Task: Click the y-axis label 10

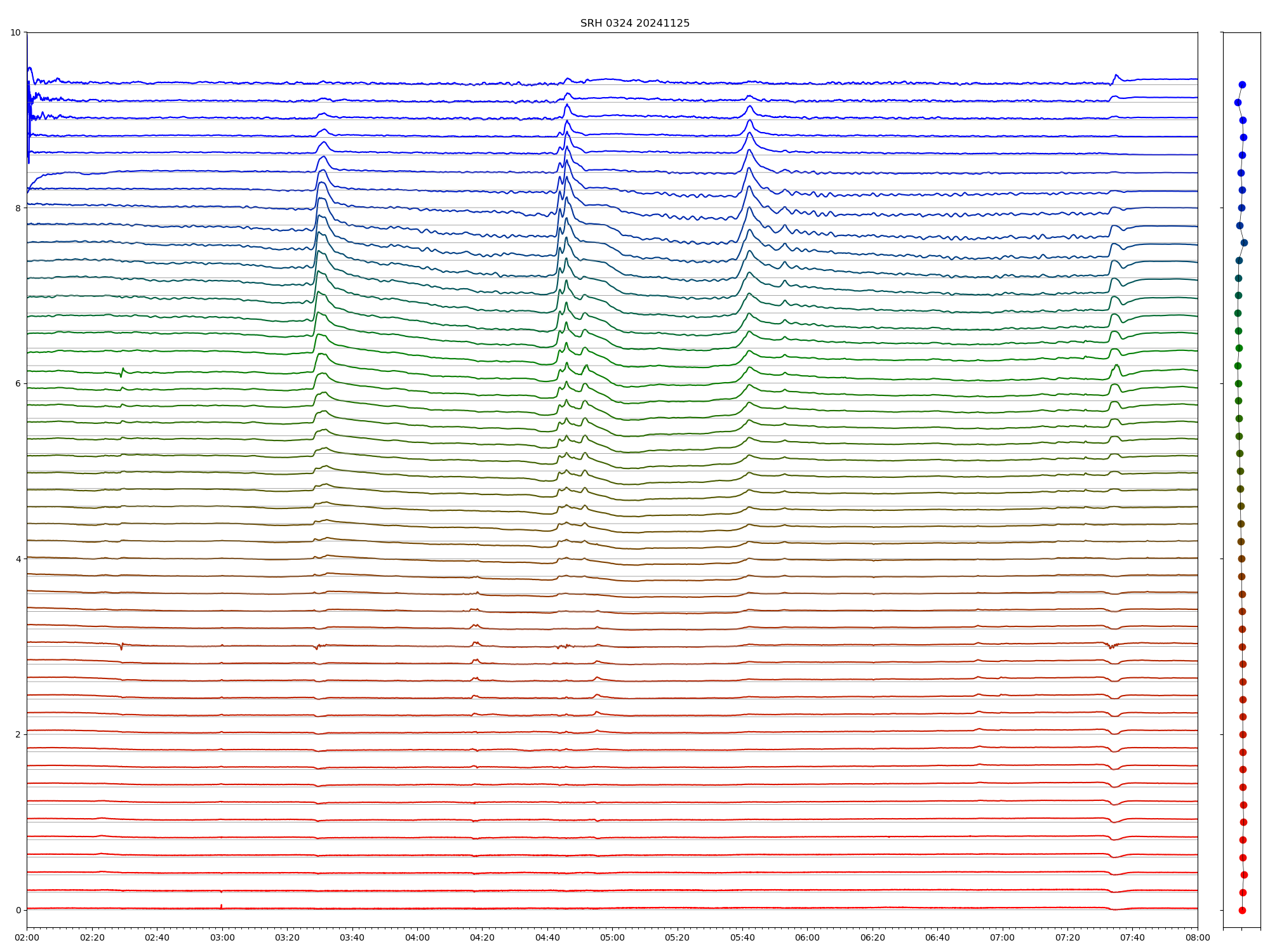Action: 15,32
